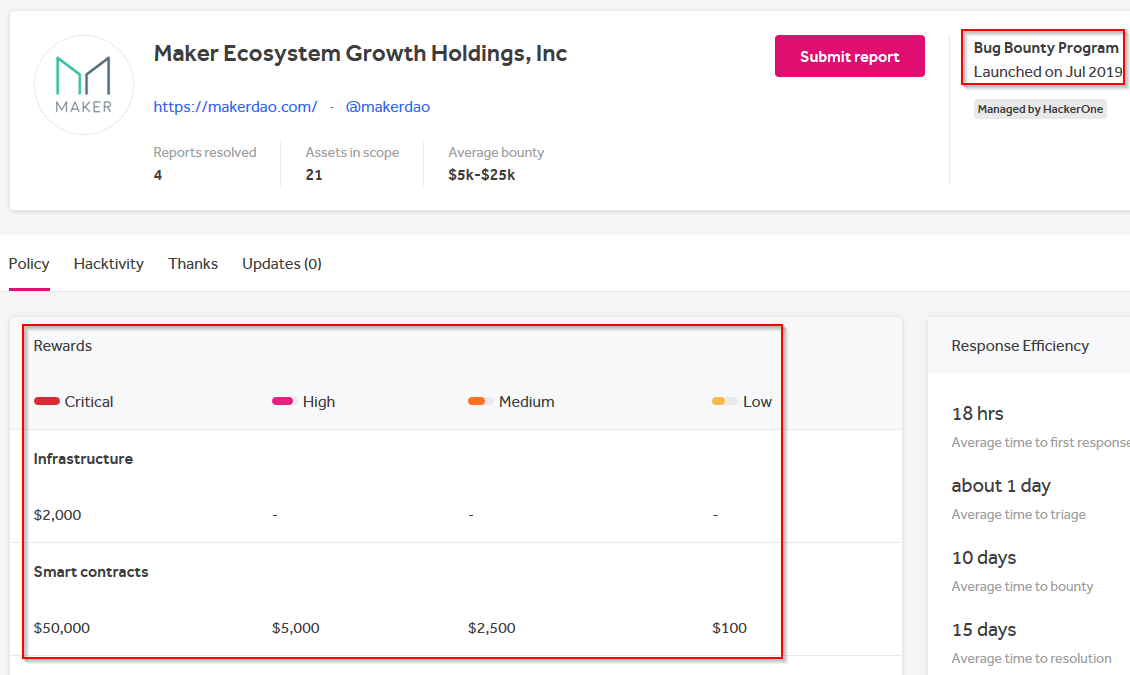Image resolution: width=1130 pixels, height=675 pixels.
Task: Click the 10 days bounty time value
Action: tap(984, 558)
